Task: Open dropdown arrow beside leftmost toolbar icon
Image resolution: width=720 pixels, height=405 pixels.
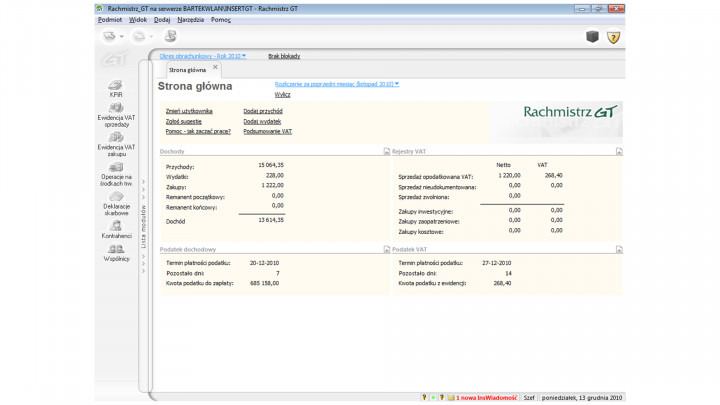Action: coord(122,36)
